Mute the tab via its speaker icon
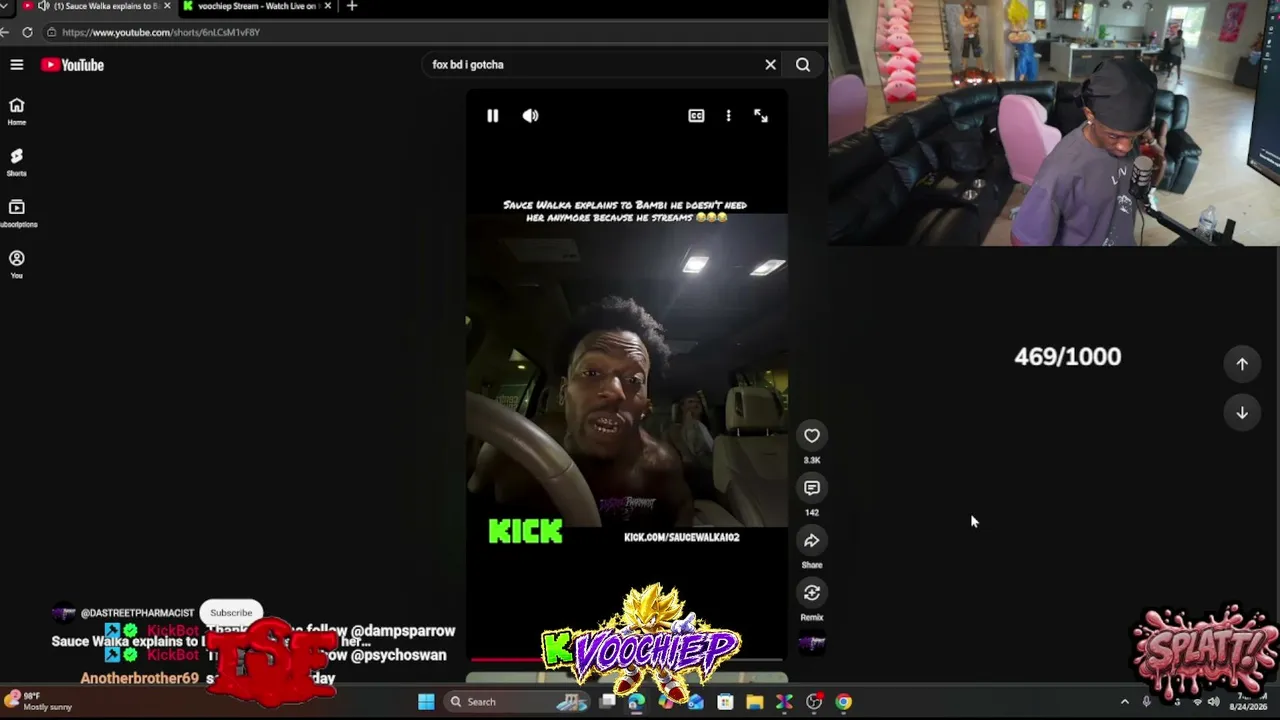The image size is (1280, 720). [44, 6]
